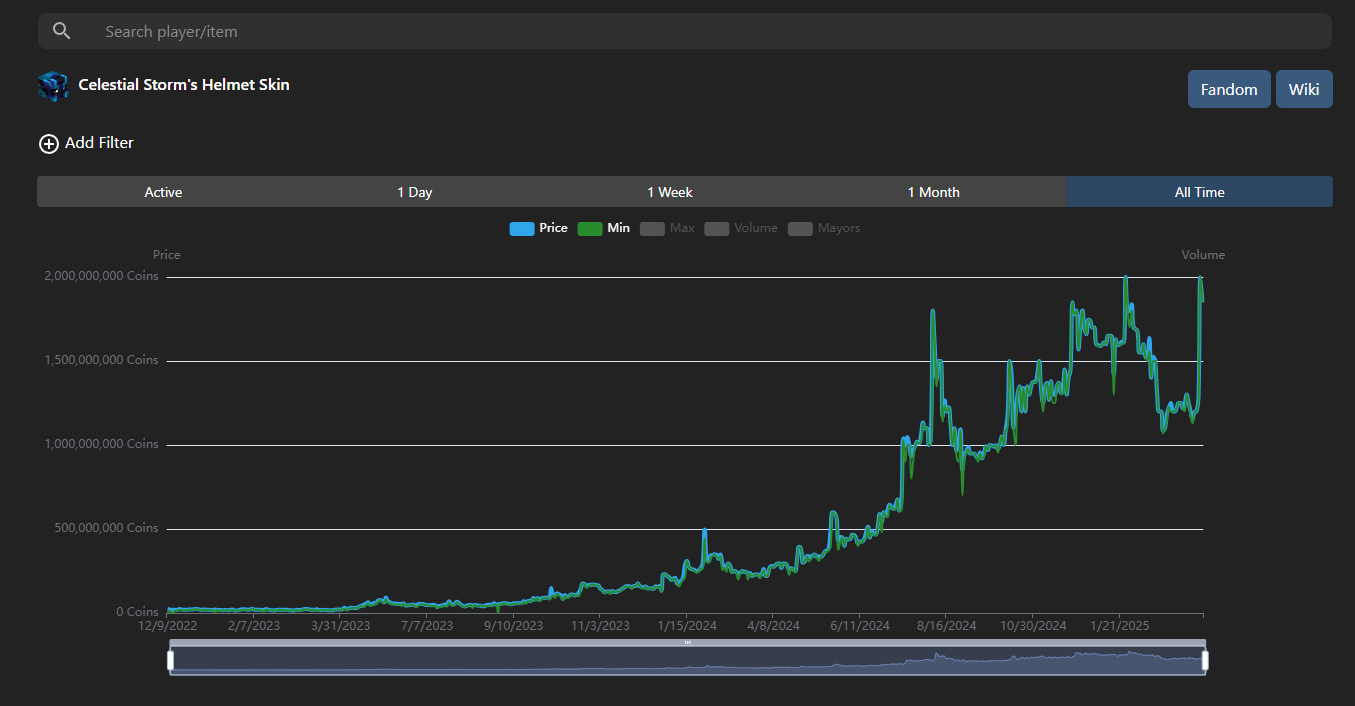1355x706 pixels.
Task: Click the 1/21/2025 date label
Action: click(1119, 626)
